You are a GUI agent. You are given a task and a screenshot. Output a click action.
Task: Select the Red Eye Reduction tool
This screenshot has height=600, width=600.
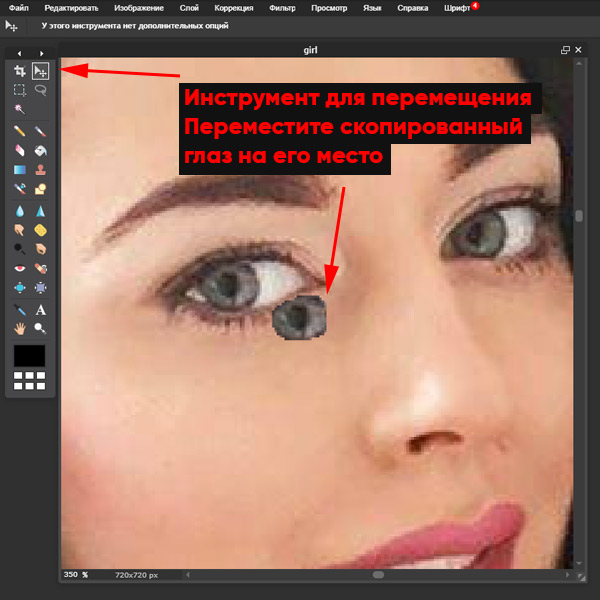(20, 268)
